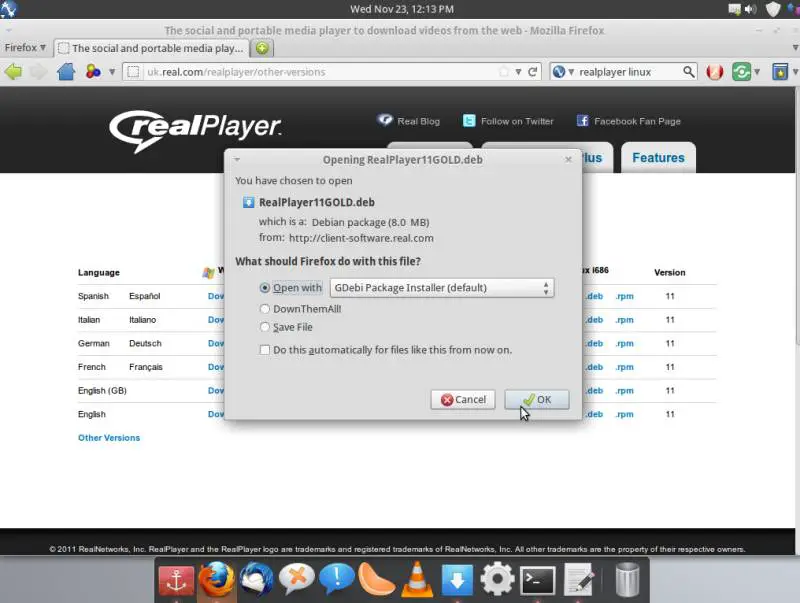Click the Facebook icon on the page
Screen dimensions: 800x603
(583, 121)
